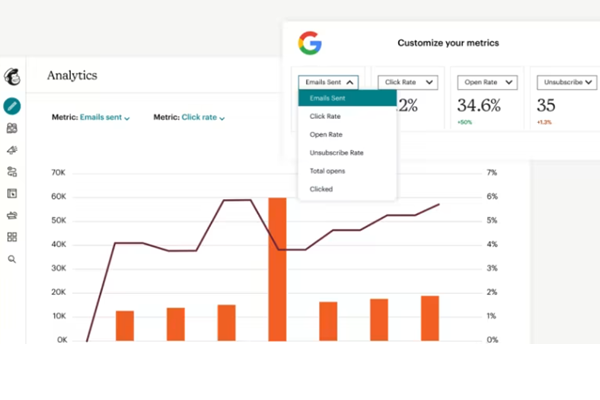Open the Unsubscribe card dropdown
Image resolution: width=600 pixels, height=400 pixels.
pos(568,82)
